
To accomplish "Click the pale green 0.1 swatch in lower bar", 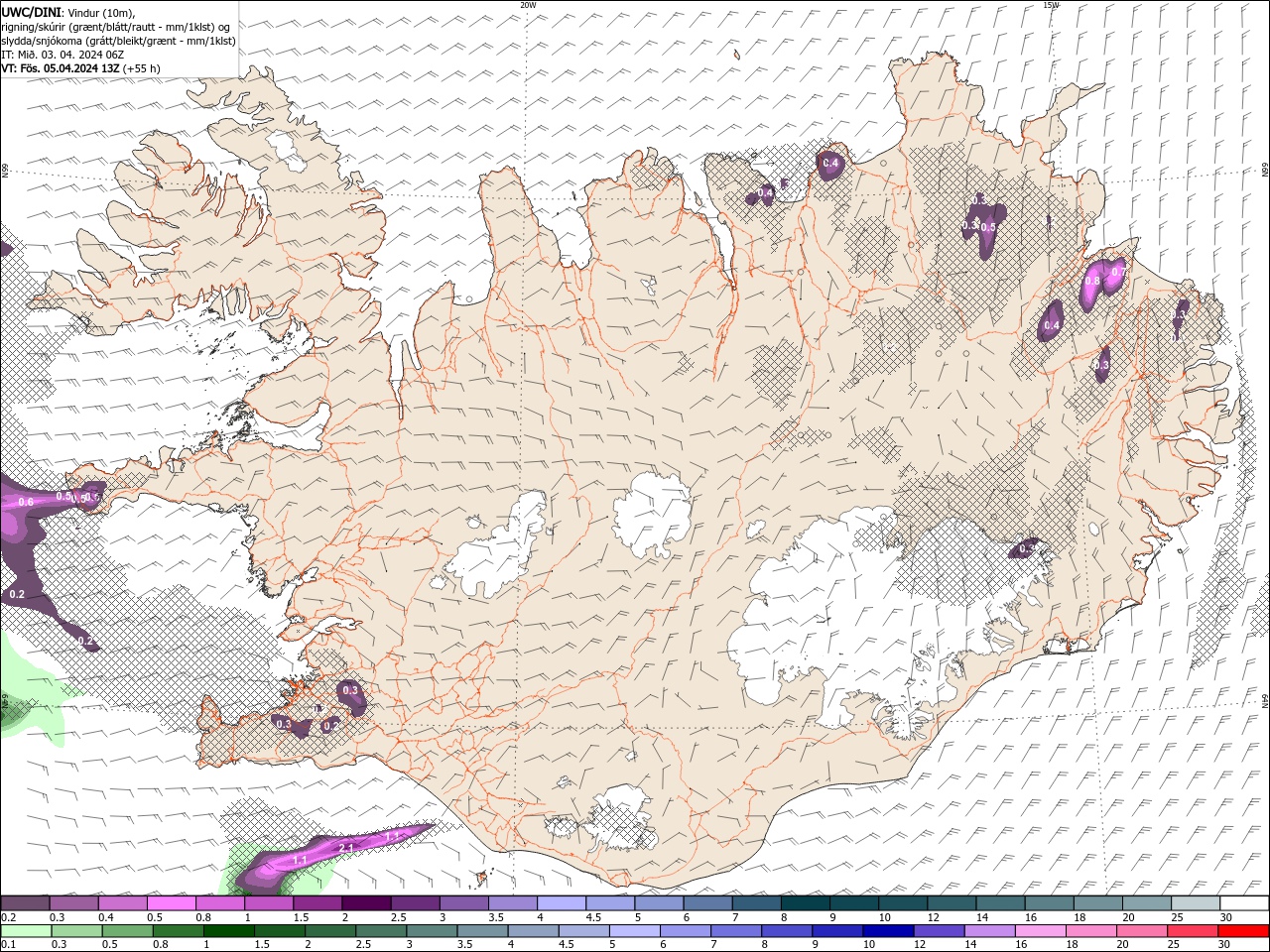I will point(26,931).
